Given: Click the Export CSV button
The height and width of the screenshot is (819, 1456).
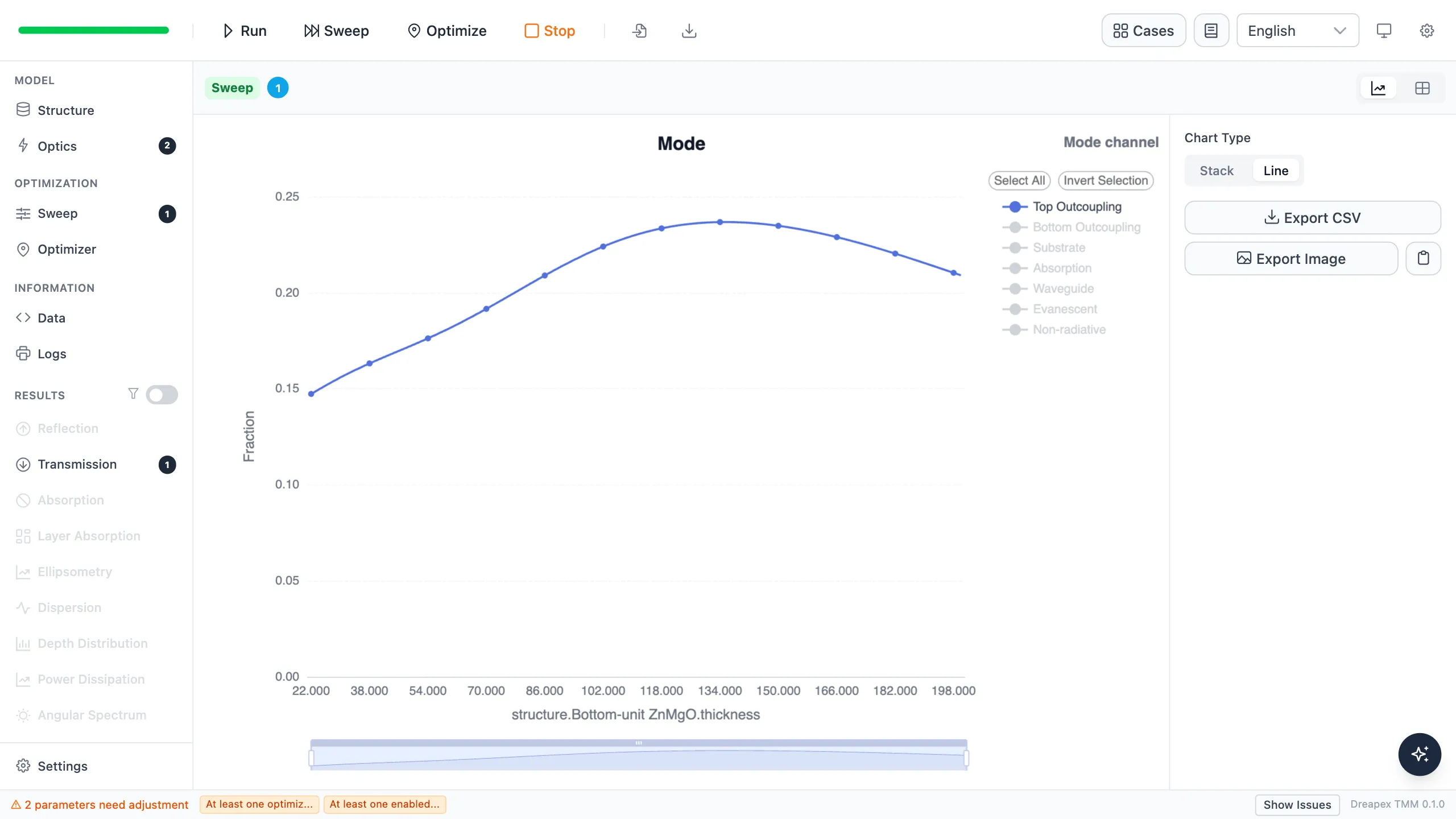Looking at the screenshot, I should (1313, 217).
